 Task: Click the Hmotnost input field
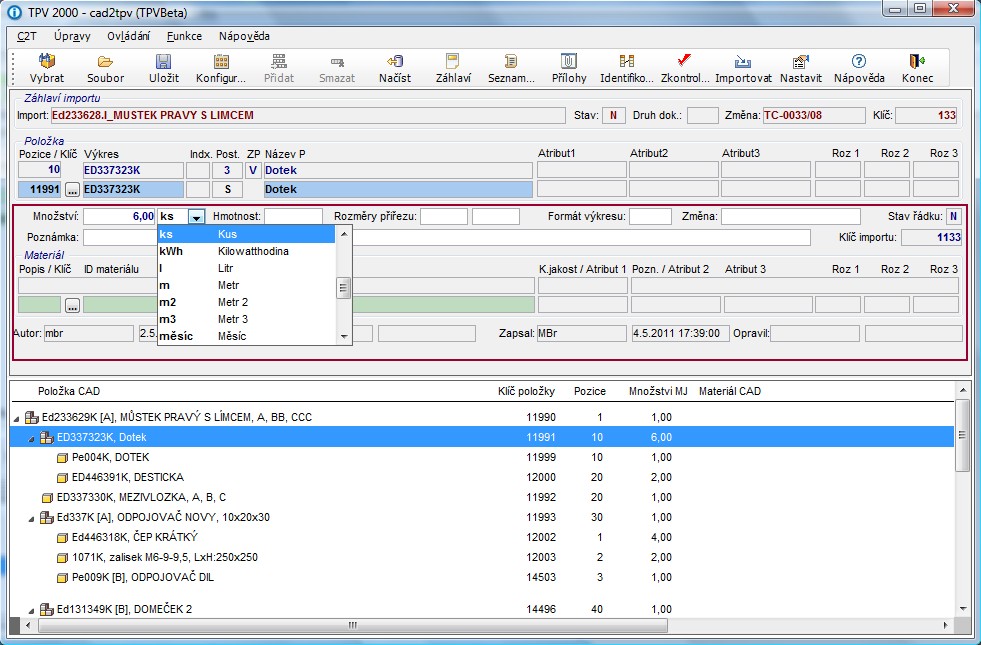tap(293, 216)
